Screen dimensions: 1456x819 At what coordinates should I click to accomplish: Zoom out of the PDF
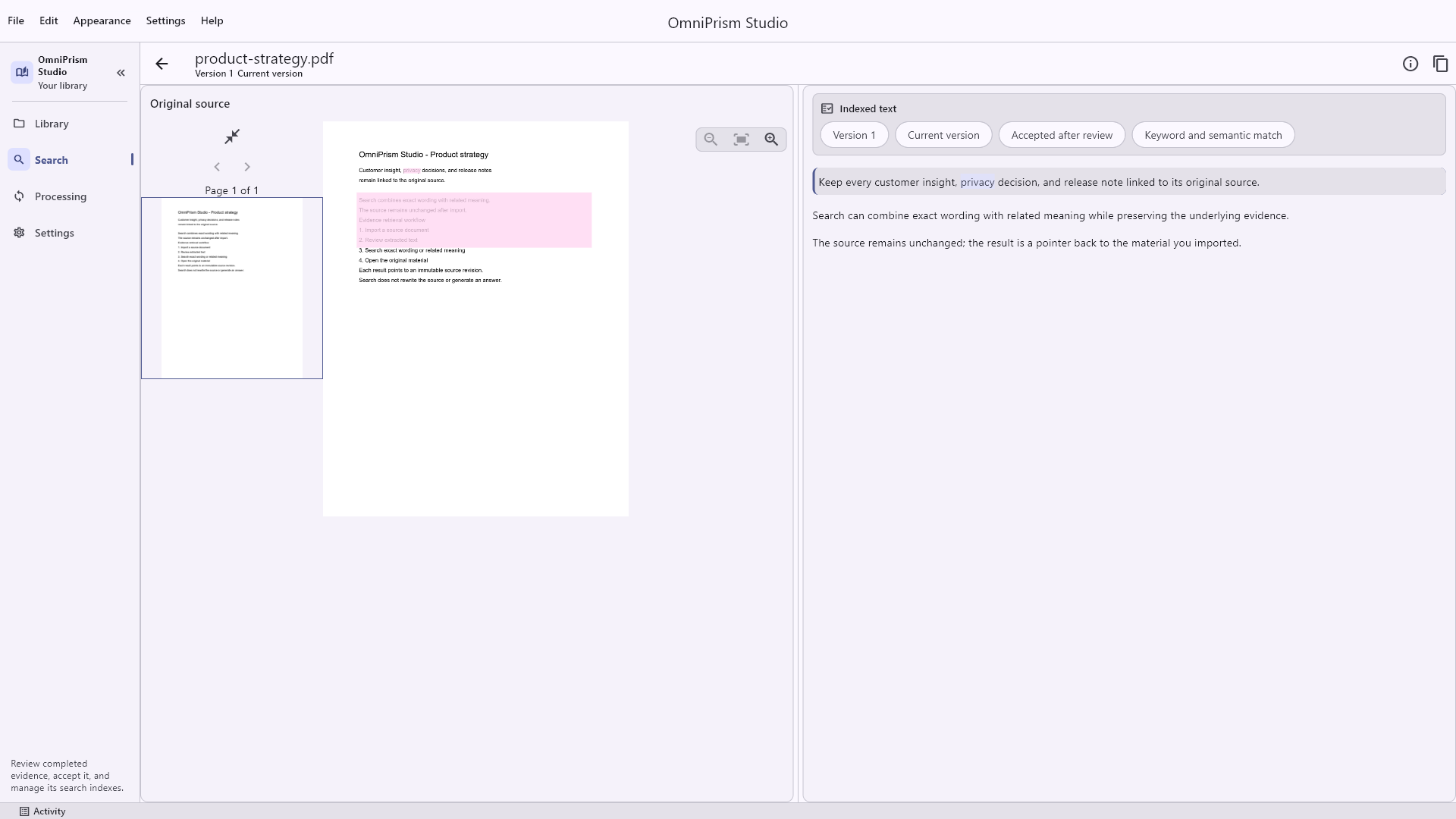coord(711,140)
